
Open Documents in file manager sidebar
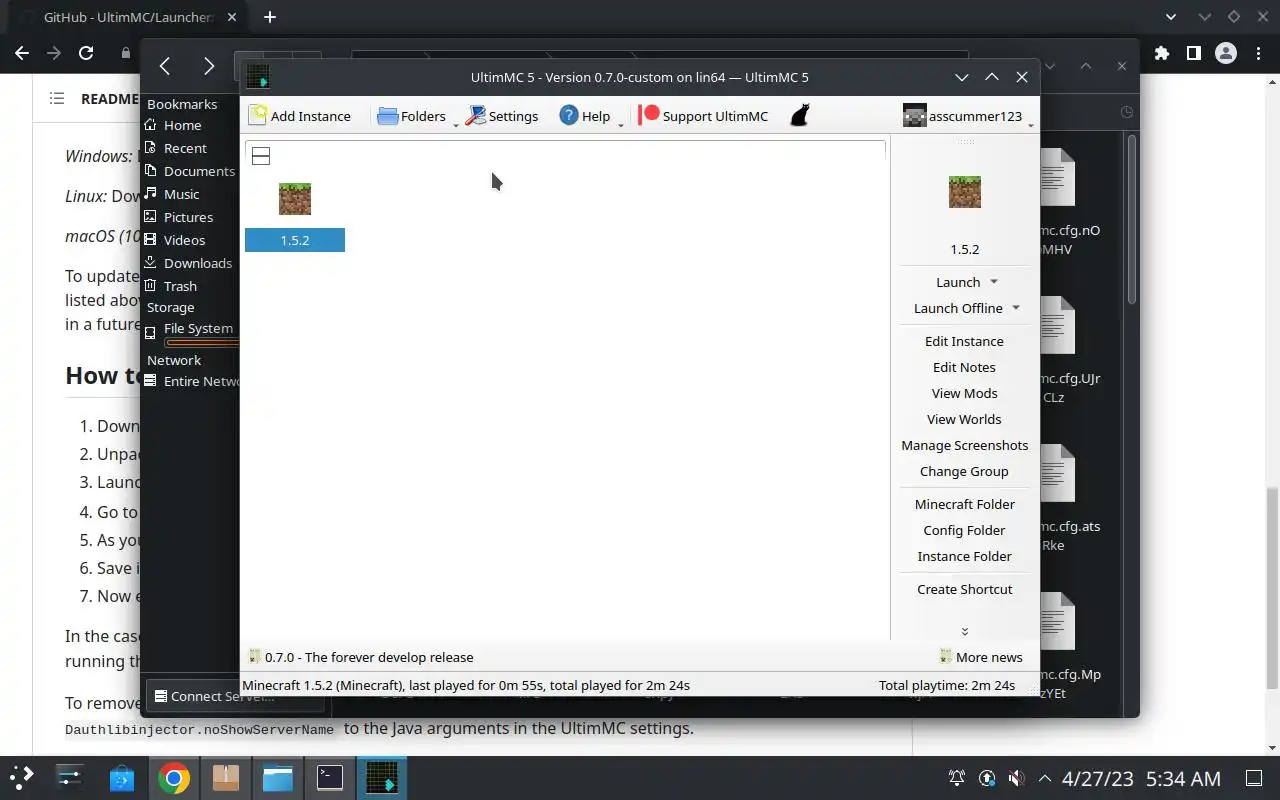(190, 171)
